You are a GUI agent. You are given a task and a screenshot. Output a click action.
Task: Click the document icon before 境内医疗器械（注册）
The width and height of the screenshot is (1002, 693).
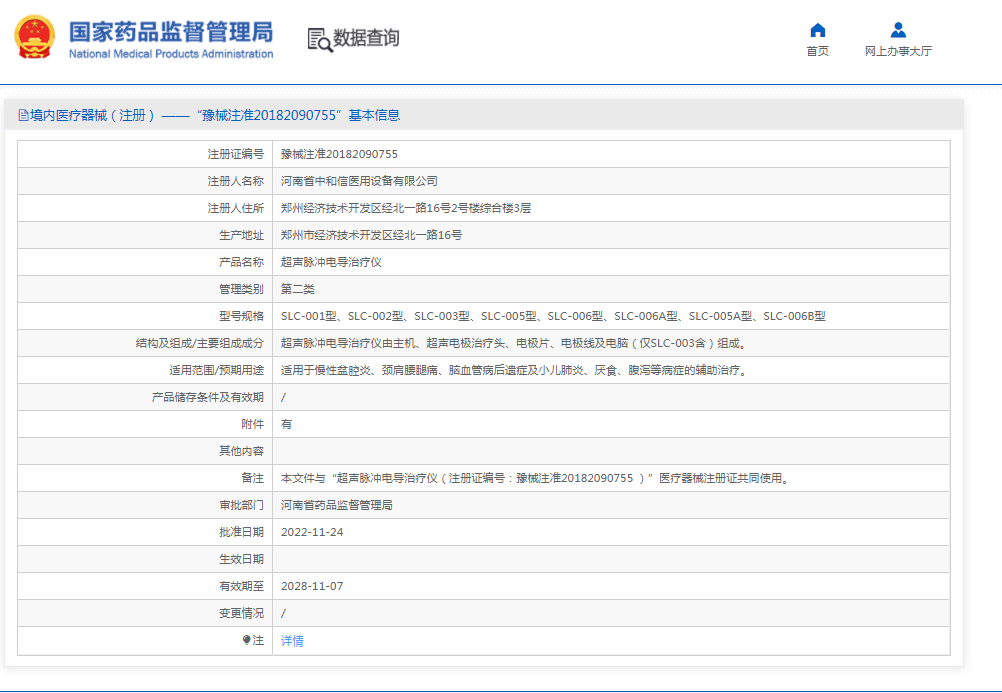22,114
